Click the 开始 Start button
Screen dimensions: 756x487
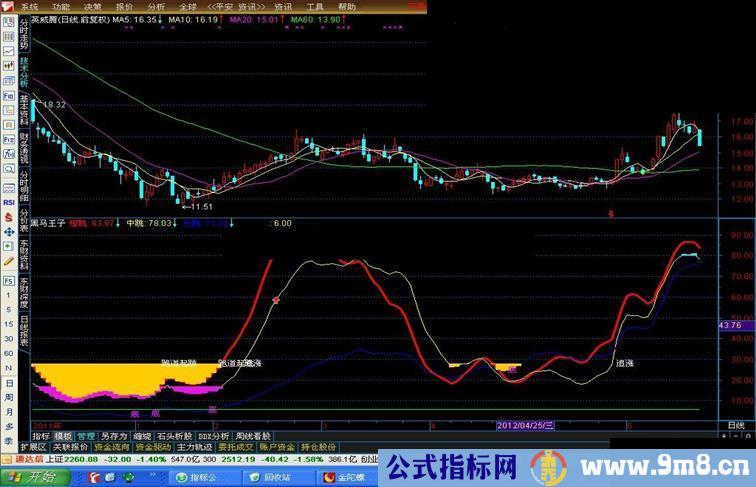tap(37, 477)
